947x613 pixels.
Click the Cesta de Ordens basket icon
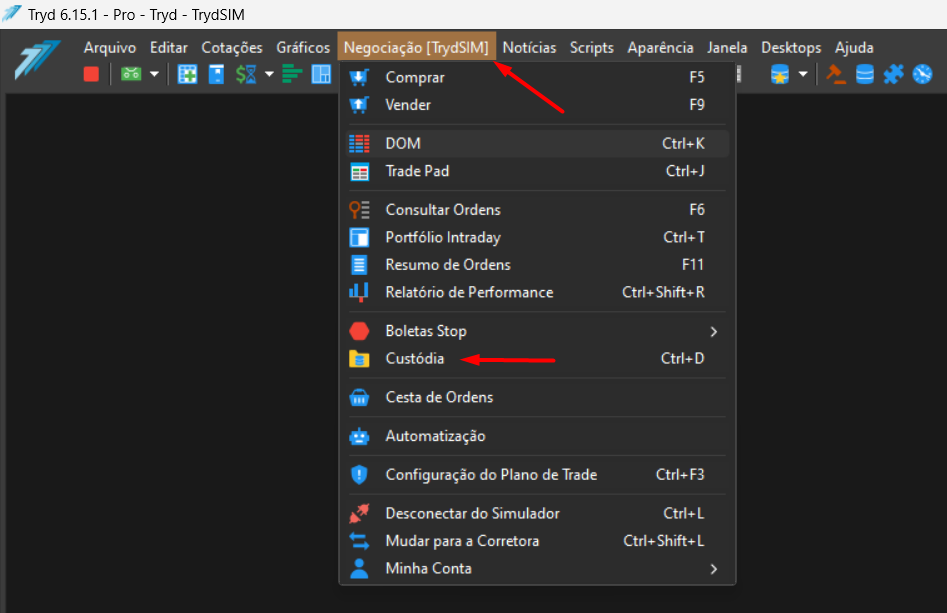(x=359, y=397)
